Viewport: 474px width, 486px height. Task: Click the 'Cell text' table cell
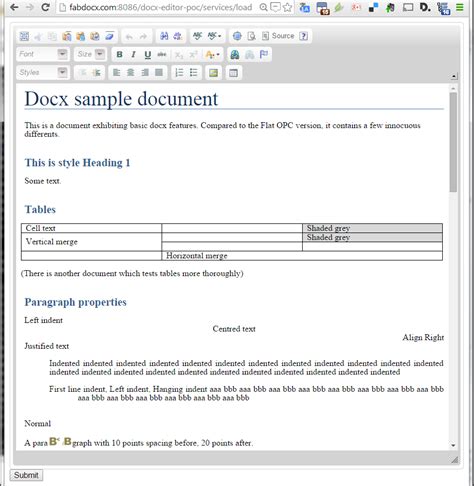click(x=91, y=228)
